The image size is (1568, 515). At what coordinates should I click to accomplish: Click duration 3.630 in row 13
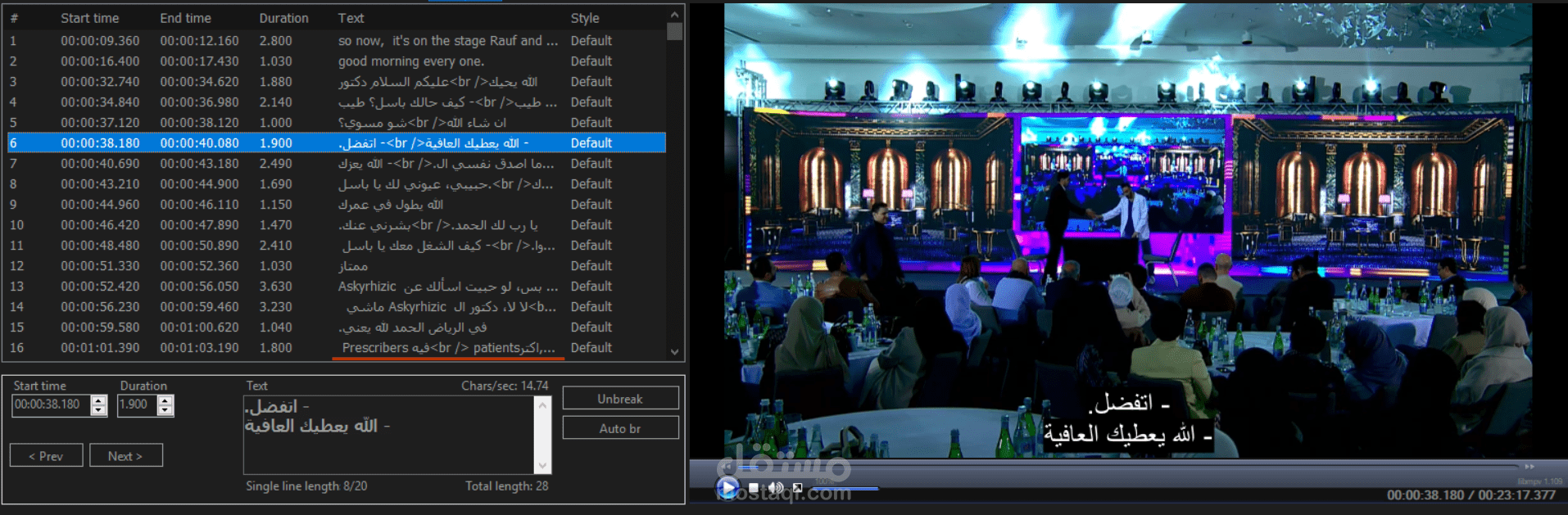click(x=275, y=286)
